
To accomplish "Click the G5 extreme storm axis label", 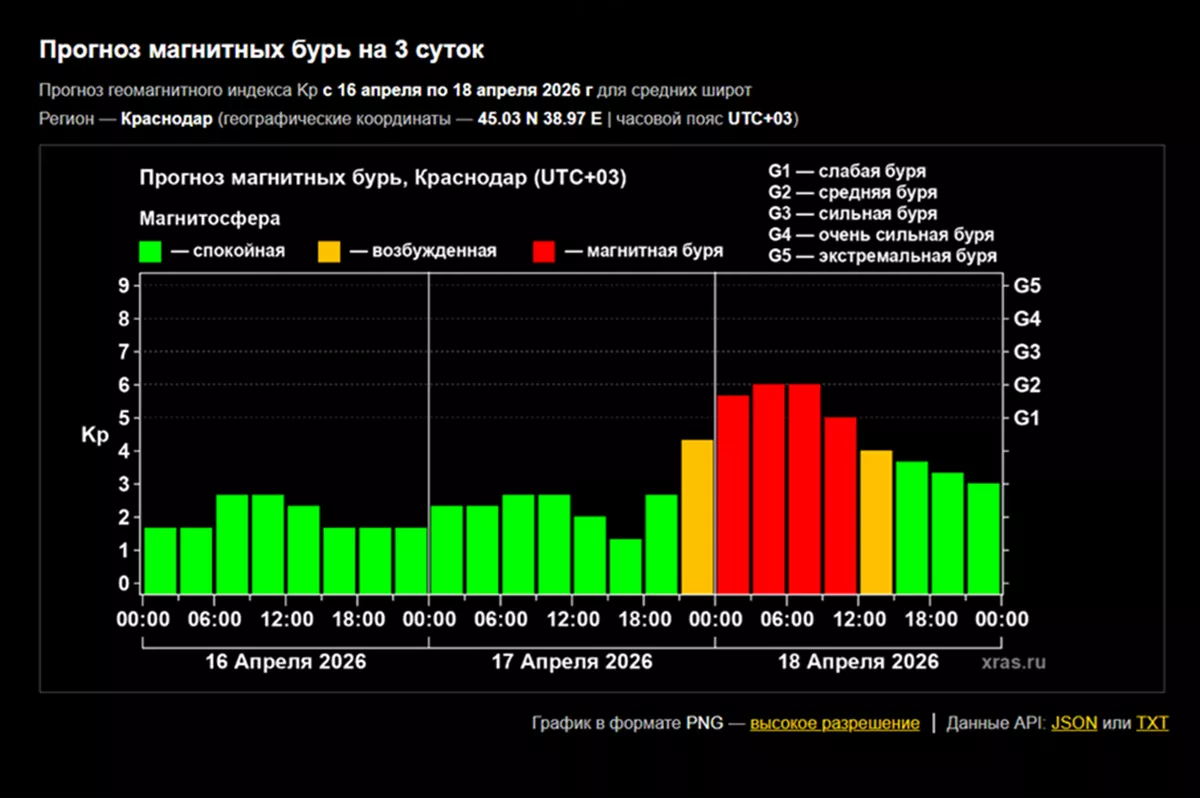I will pos(1027,285).
